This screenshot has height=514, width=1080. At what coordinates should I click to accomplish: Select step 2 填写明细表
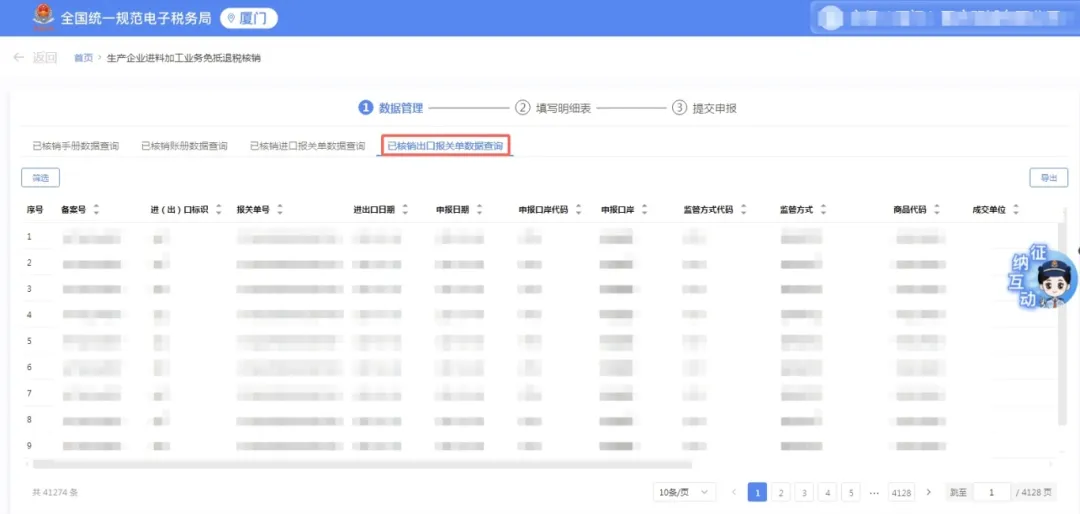554,108
